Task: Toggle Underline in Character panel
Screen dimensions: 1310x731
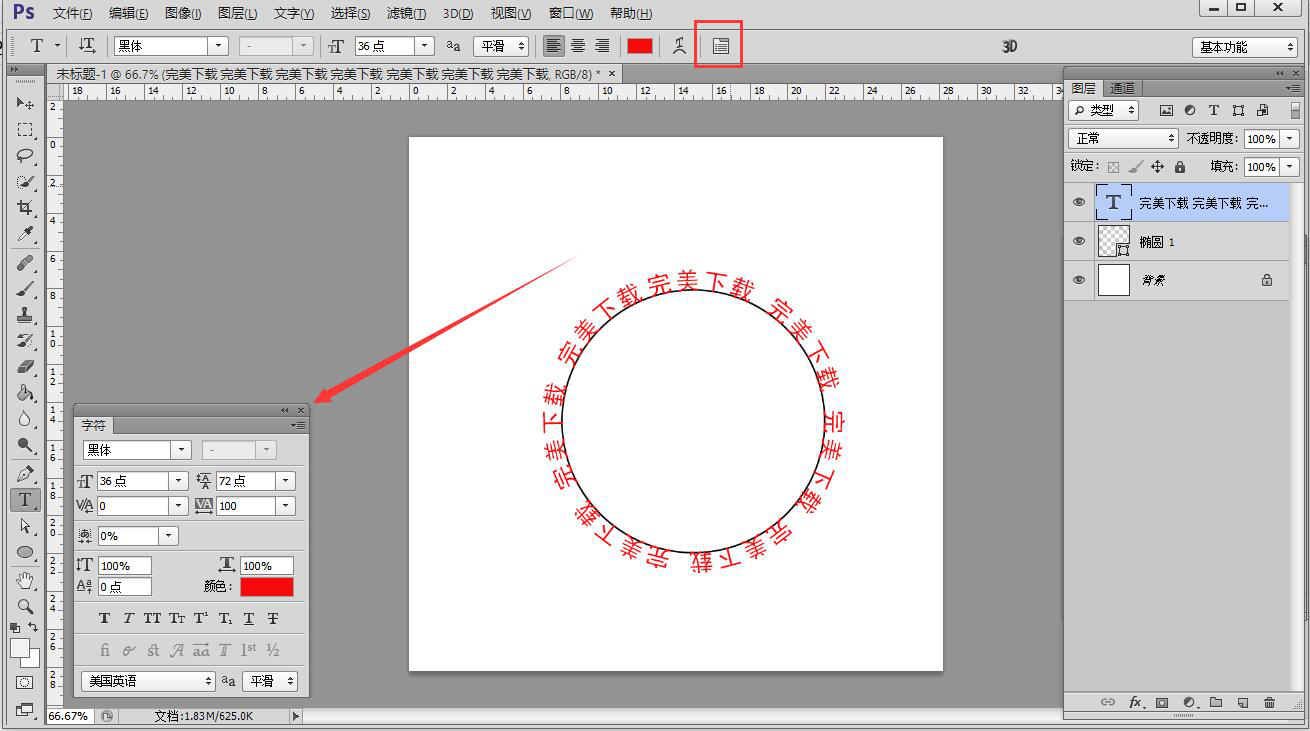Action: pos(249,619)
